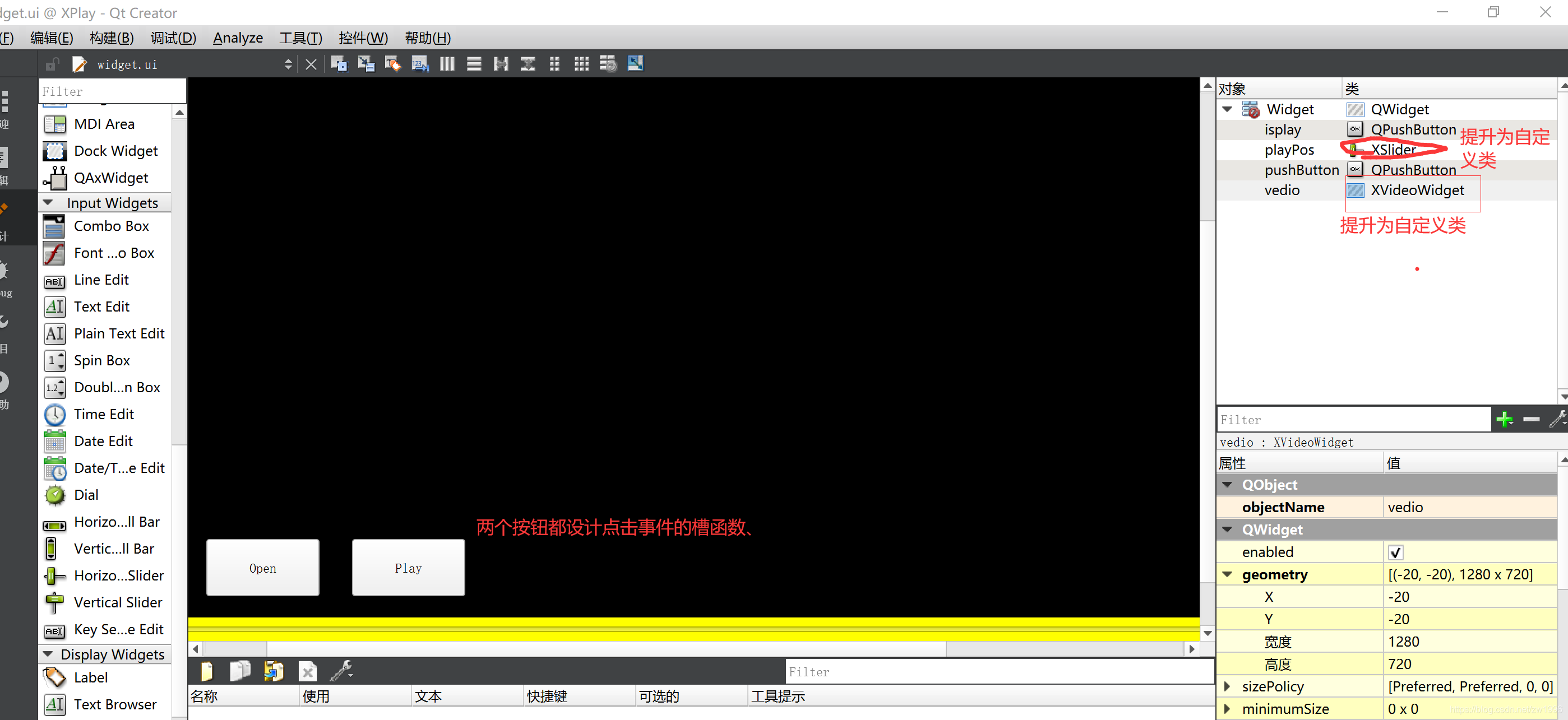This screenshot has height=720, width=1568.
Task: Apply form layout from toolbar
Action: point(554,64)
